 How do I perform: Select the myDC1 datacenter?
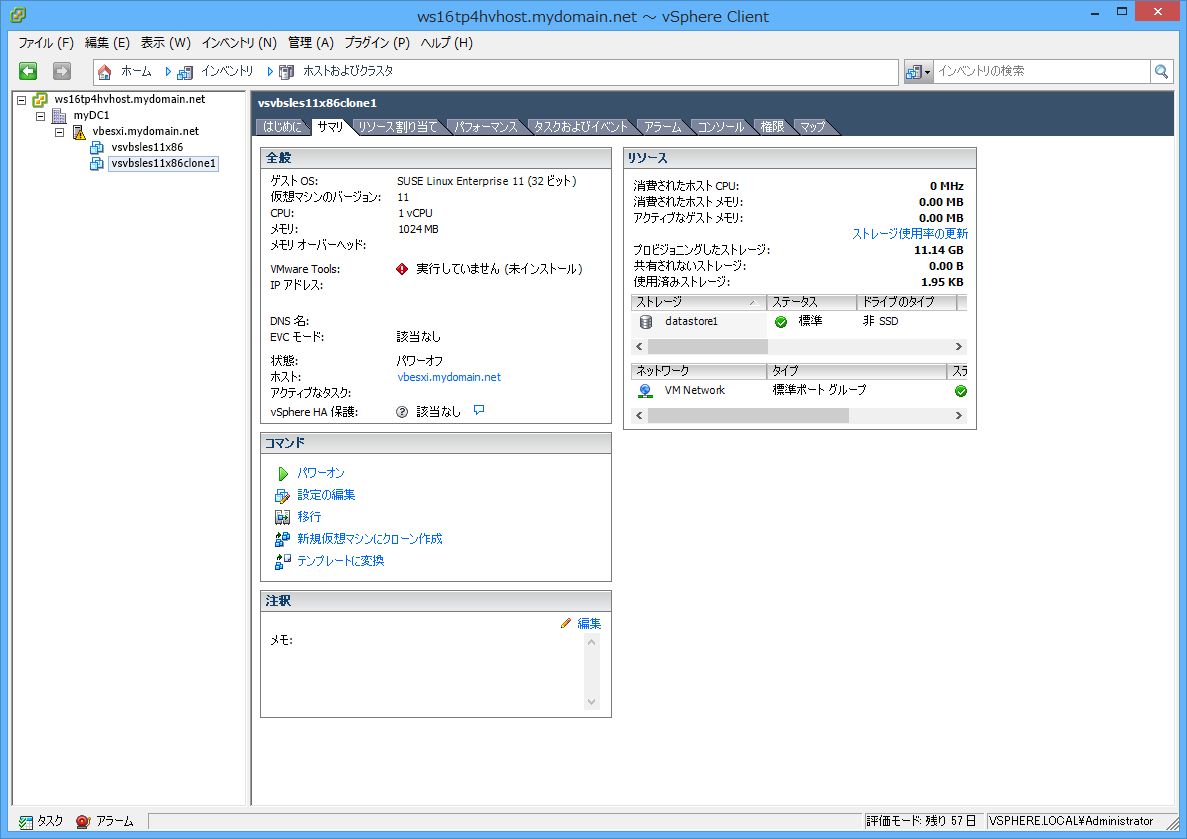click(x=91, y=115)
